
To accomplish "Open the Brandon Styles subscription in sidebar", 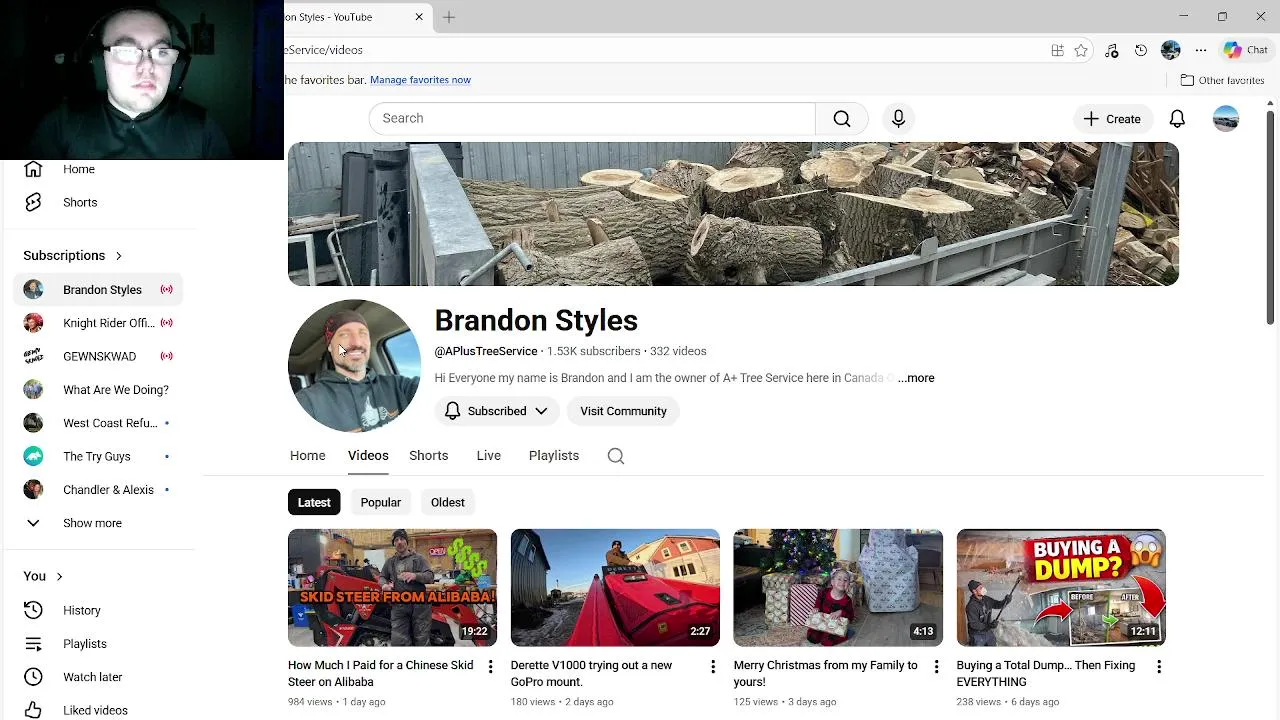I will click(98, 290).
